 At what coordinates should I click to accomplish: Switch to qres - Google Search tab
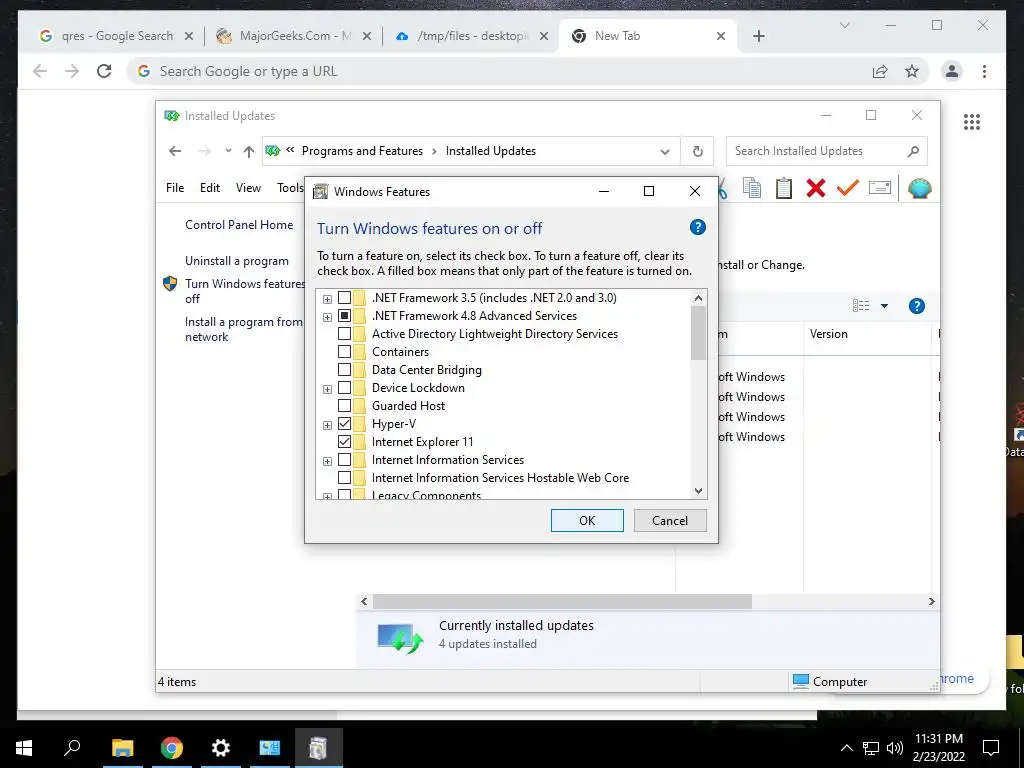coord(116,36)
